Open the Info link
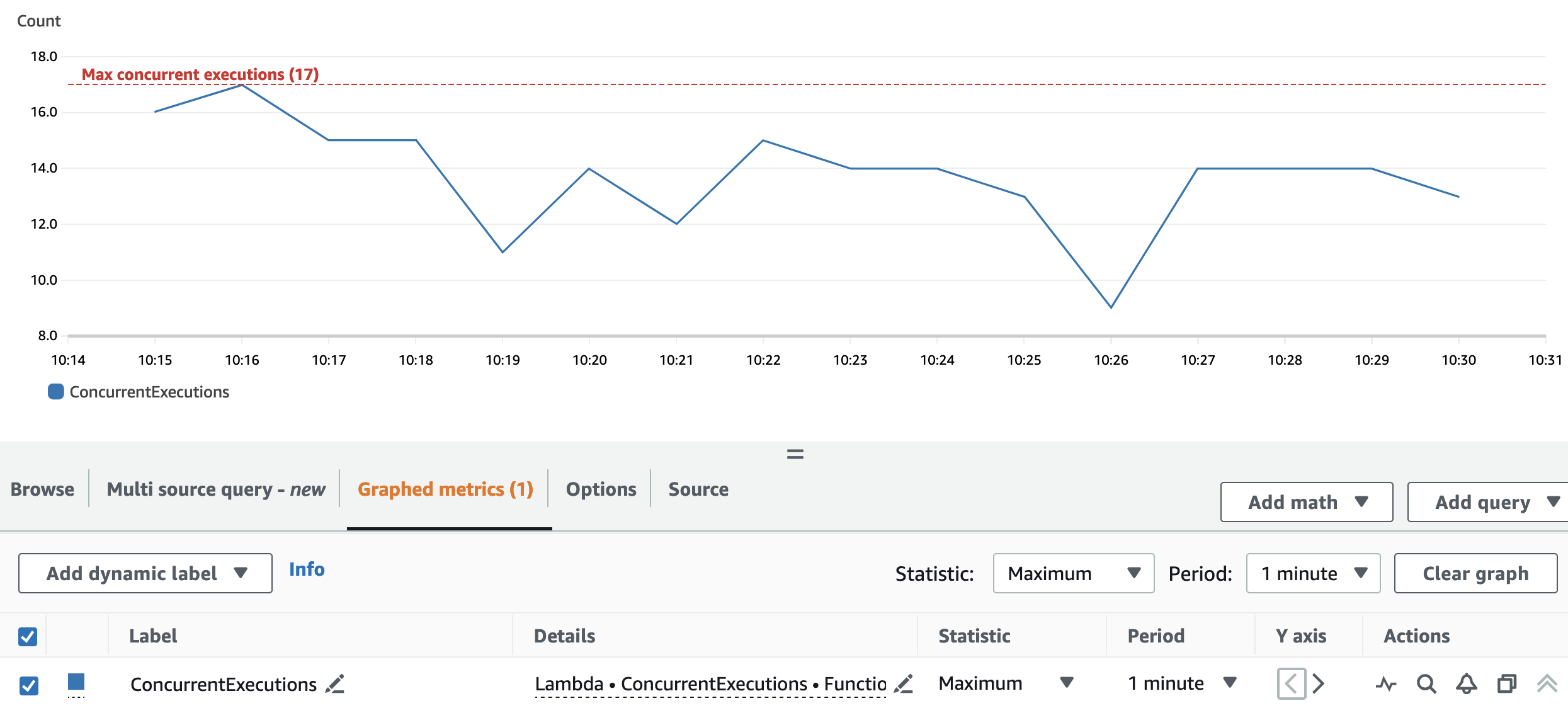The width and height of the screenshot is (1568, 708). click(307, 569)
